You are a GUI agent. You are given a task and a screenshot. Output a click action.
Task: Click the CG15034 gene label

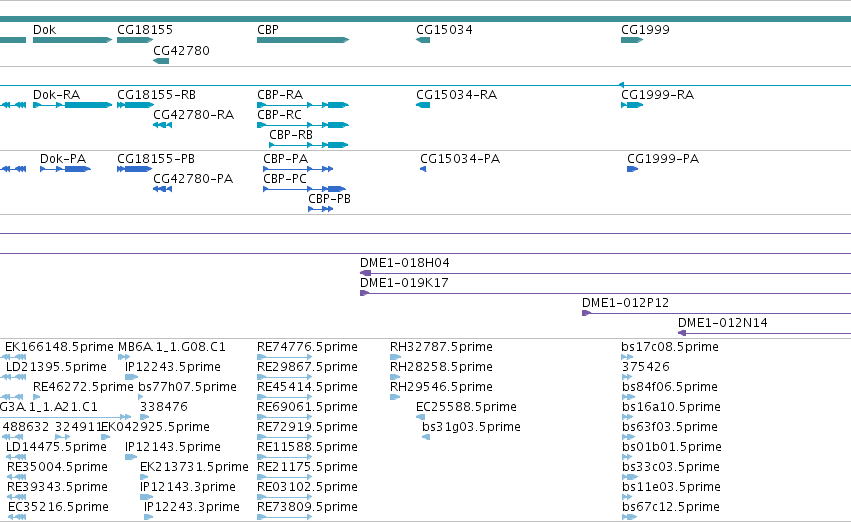(444, 30)
